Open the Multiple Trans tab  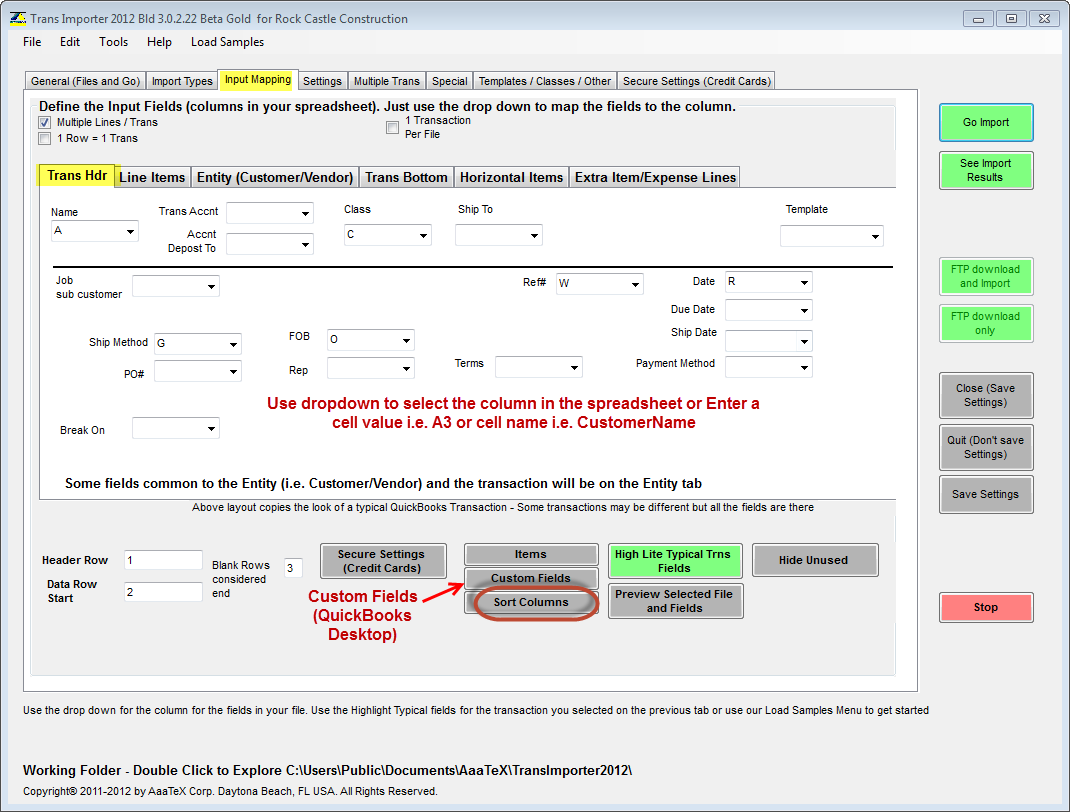(x=387, y=81)
